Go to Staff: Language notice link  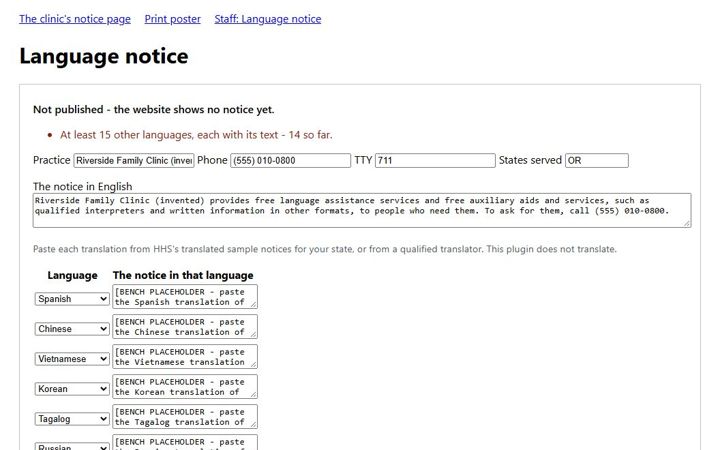(x=268, y=19)
